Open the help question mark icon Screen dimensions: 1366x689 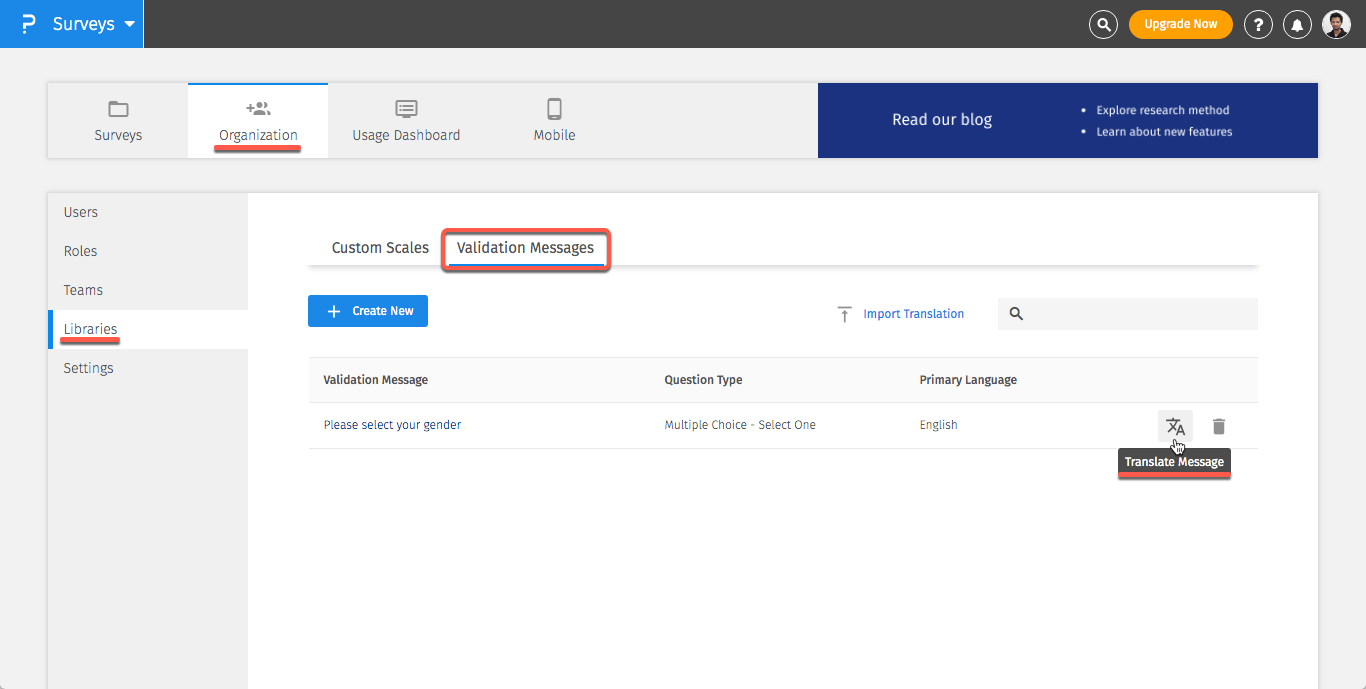pos(1258,24)
